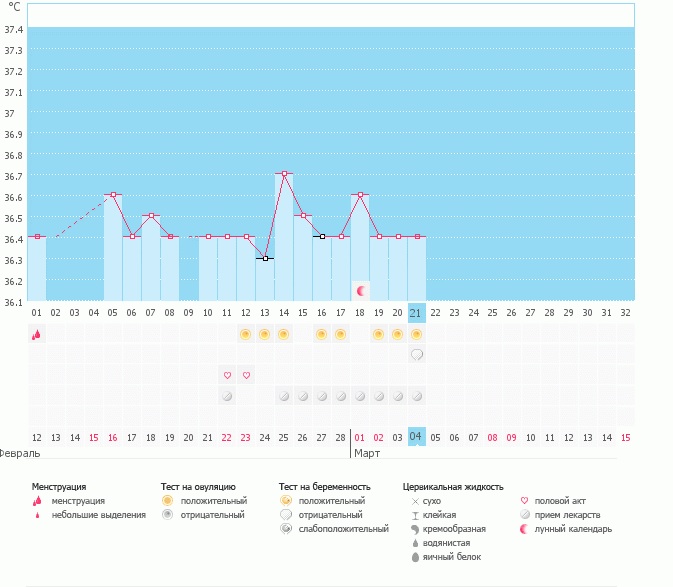The width and height of the screenshot is (673, 587).
Task: Click the ovulation test icon under cycle day 19
Action: (379, 334)
